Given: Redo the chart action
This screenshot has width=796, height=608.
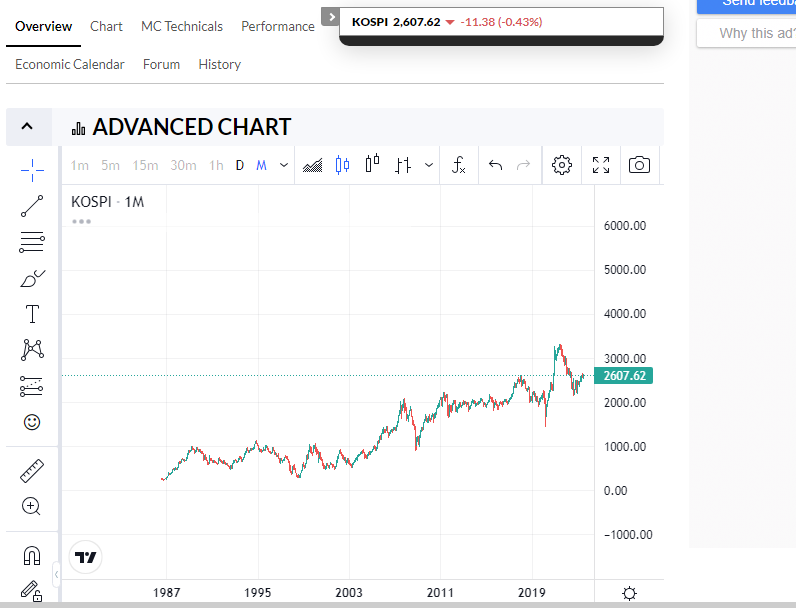Looking at the screenshot, I should click(523, 165).
